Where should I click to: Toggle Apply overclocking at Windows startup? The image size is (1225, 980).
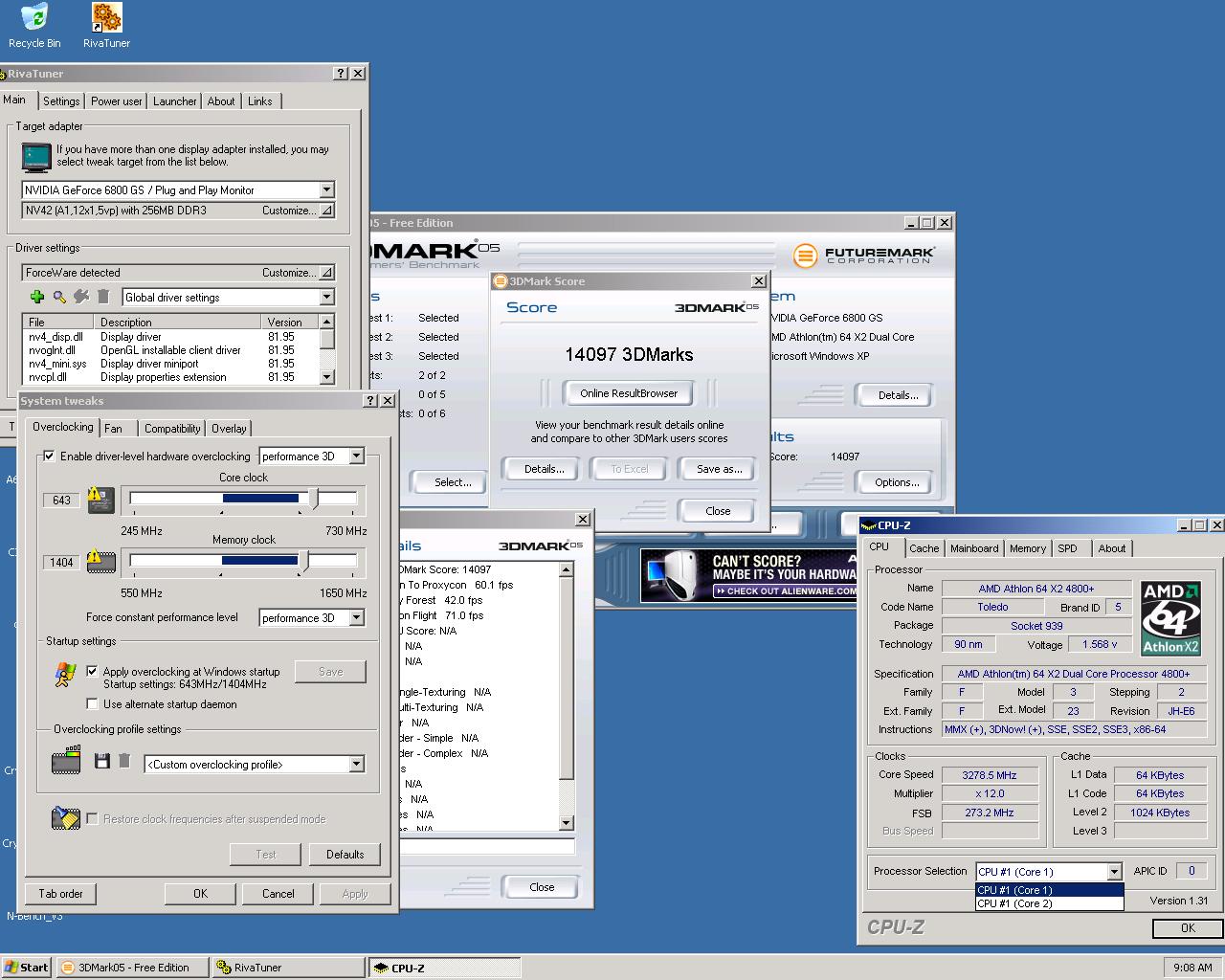(92, 672)
